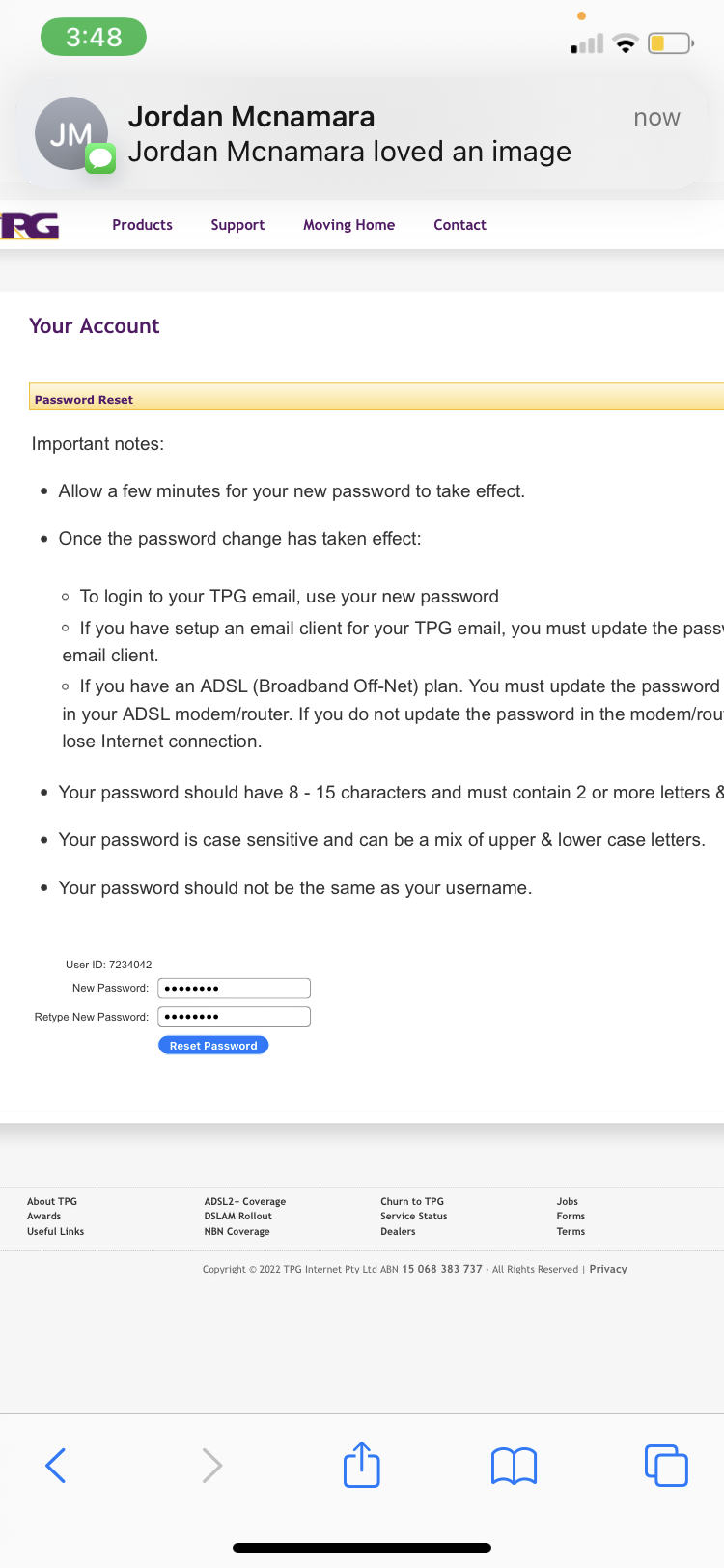The width and height of the screenshot is (724, 1568).
Task: Open the Privacy link in footer
Action: (608, 1269)
